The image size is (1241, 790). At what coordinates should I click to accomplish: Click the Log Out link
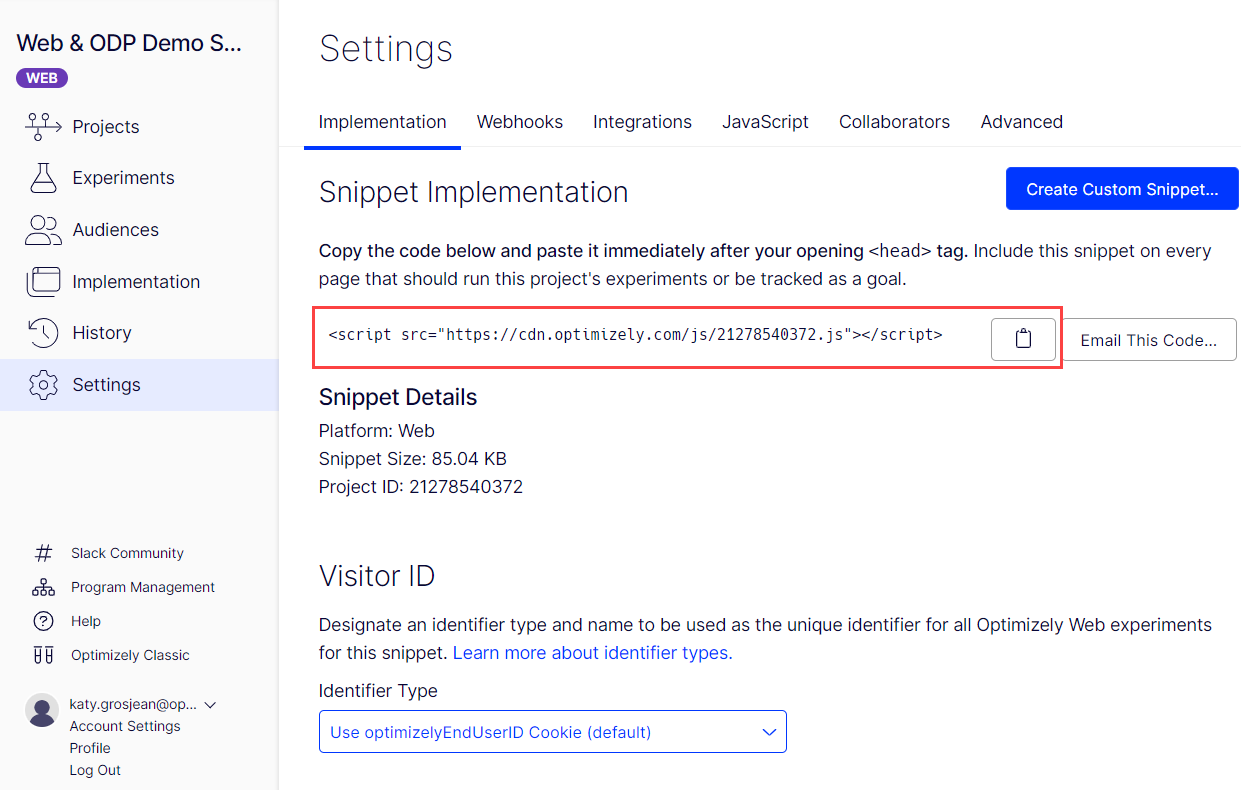pyautogui.click(x=95, y=770)
